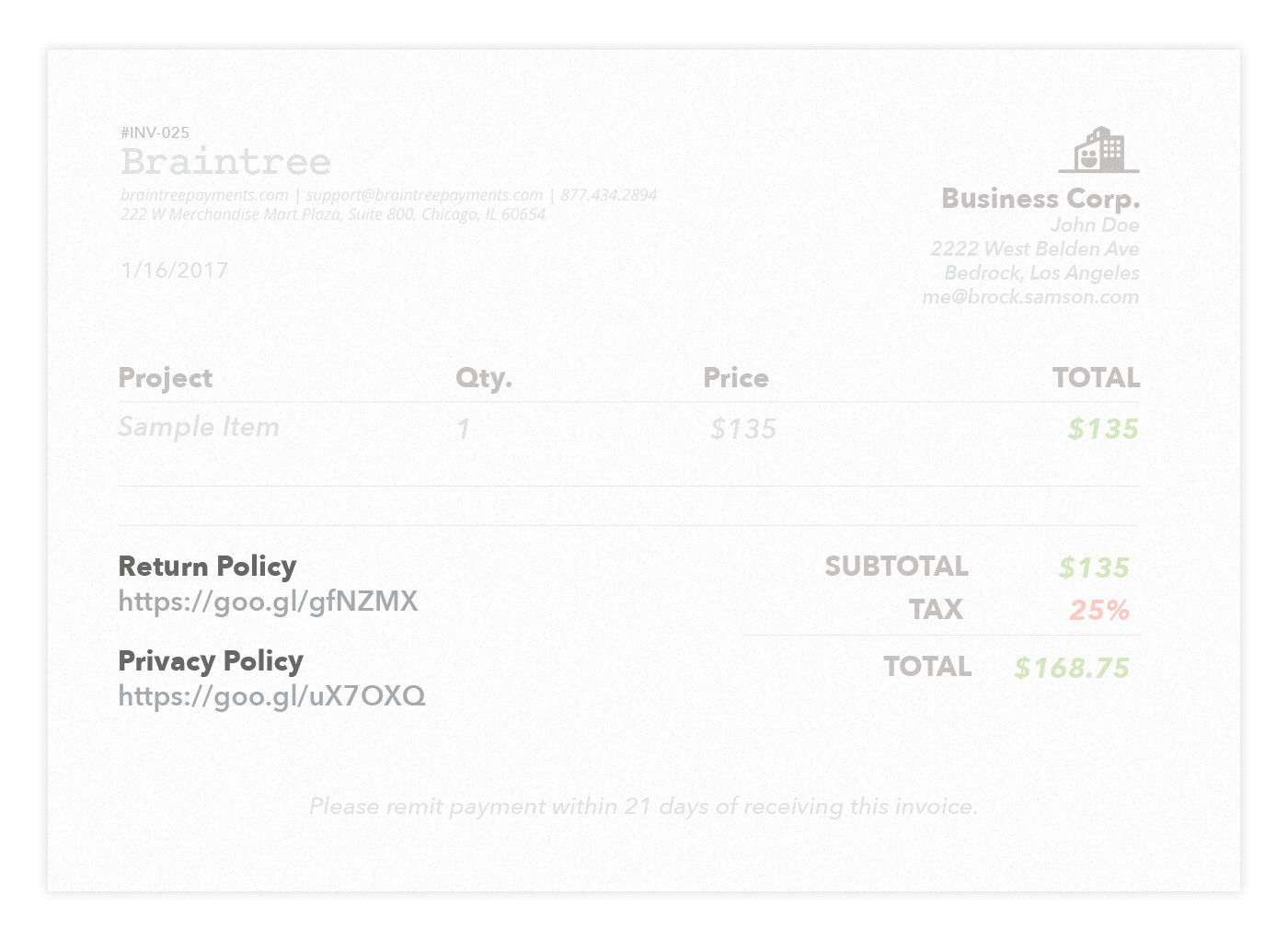Click the Braintree company name
The width and height of the screenshot is (1288, 940).
click(x=225, y=162)
